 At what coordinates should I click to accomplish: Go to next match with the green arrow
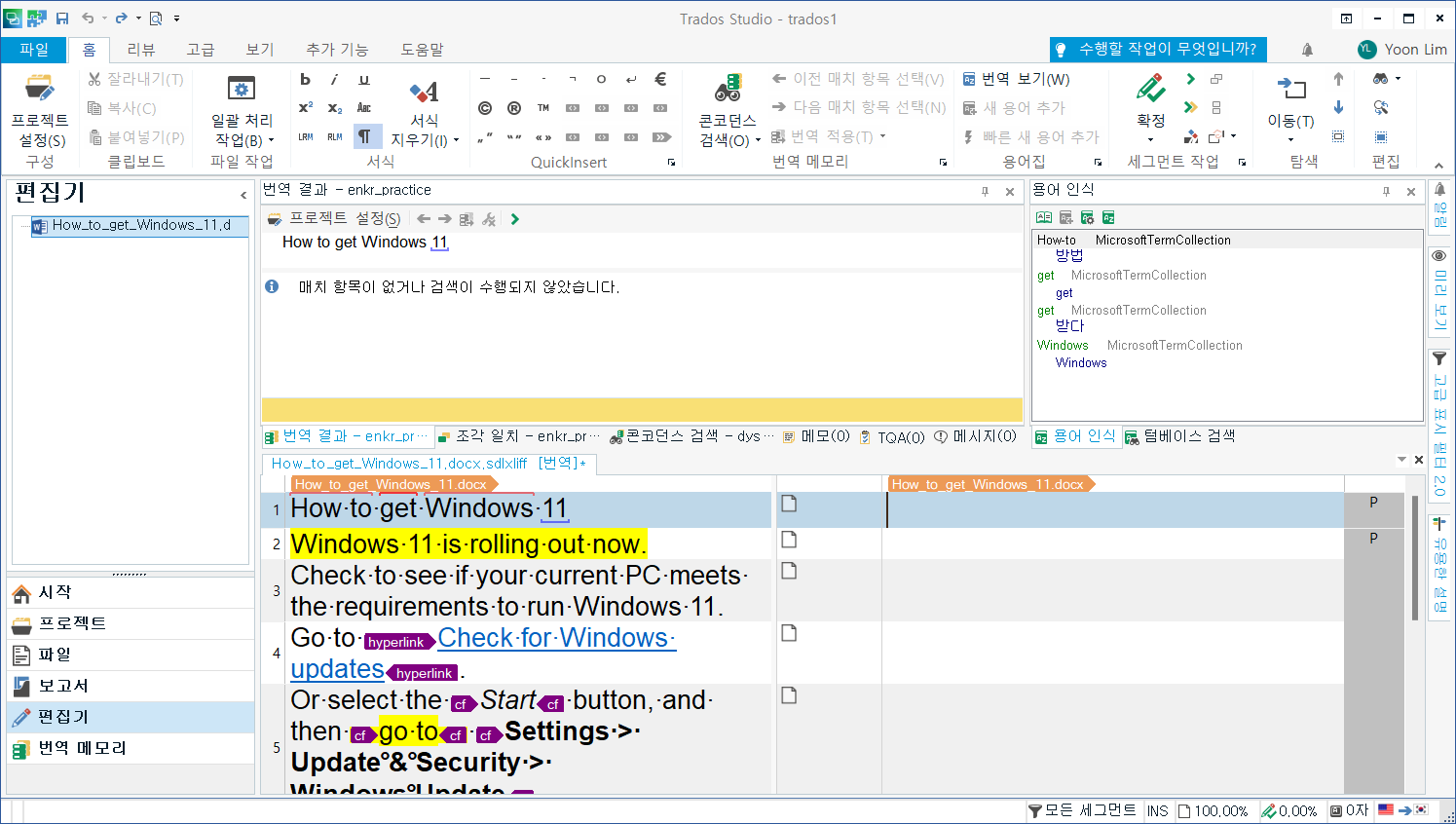click(x=514, y=219)
